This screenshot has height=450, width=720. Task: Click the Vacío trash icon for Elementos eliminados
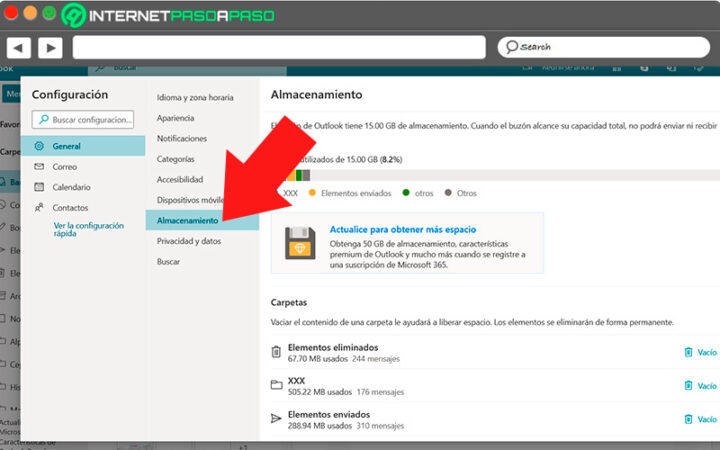click(x=688, y=352)
